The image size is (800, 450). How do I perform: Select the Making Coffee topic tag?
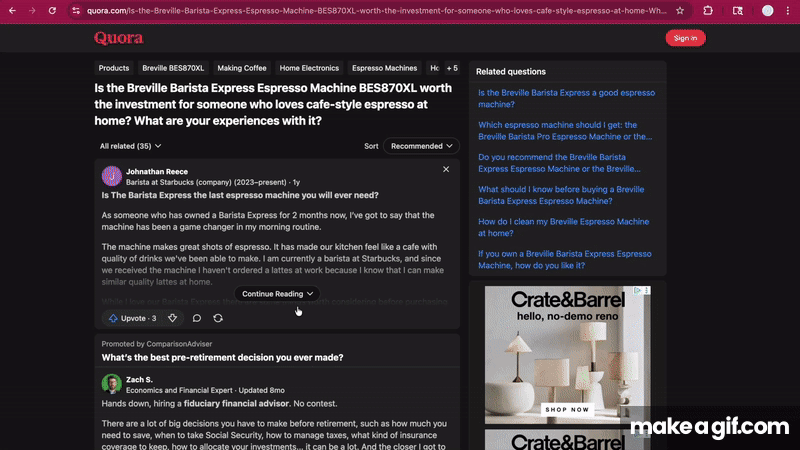242,68
